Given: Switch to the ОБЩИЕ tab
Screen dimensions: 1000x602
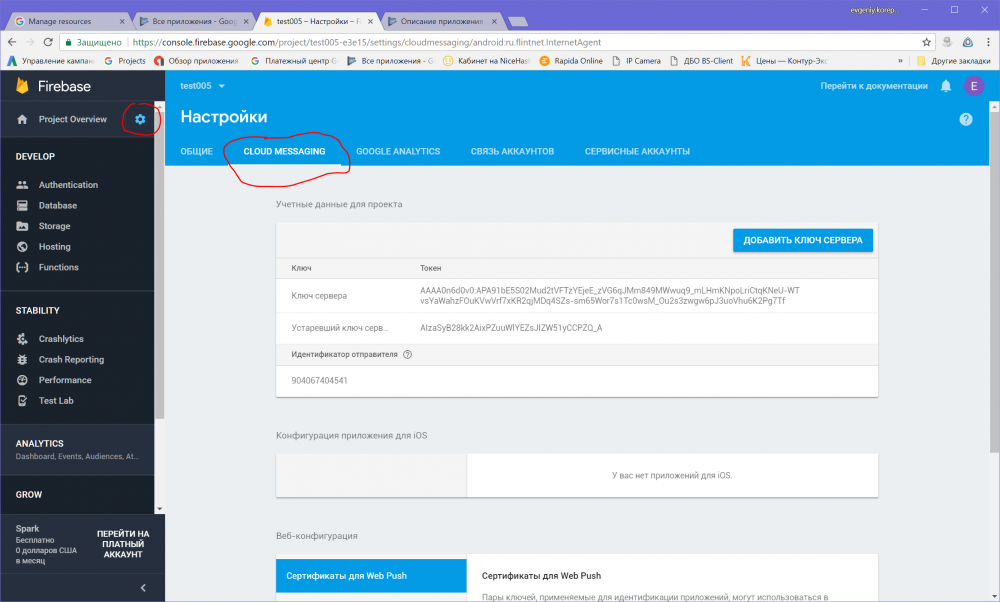Looking at the screenshot, I should pyautogui.click(x=196, y=152).
